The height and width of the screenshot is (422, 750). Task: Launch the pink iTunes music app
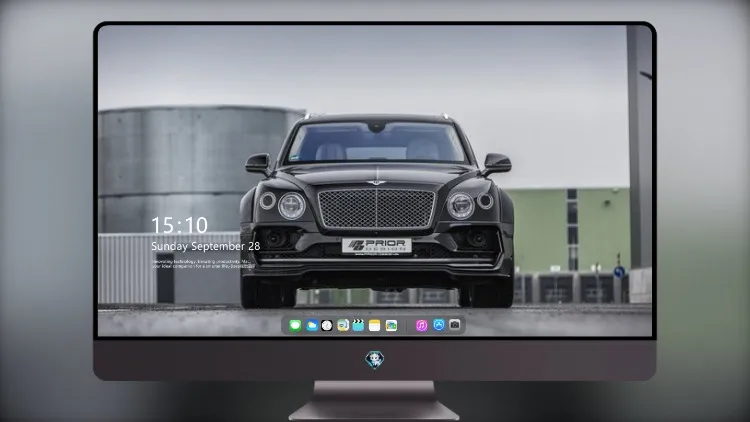point(421,325)
